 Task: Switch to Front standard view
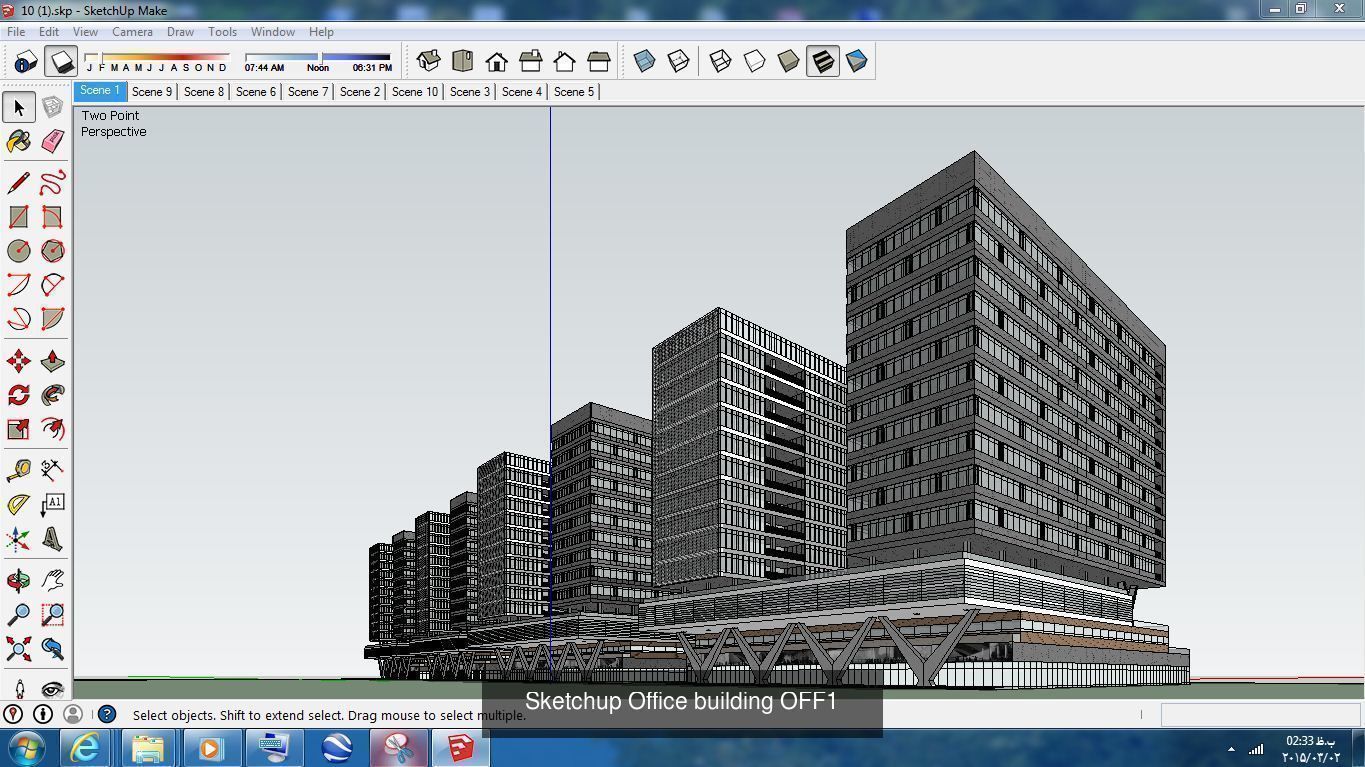coord(497,62)
